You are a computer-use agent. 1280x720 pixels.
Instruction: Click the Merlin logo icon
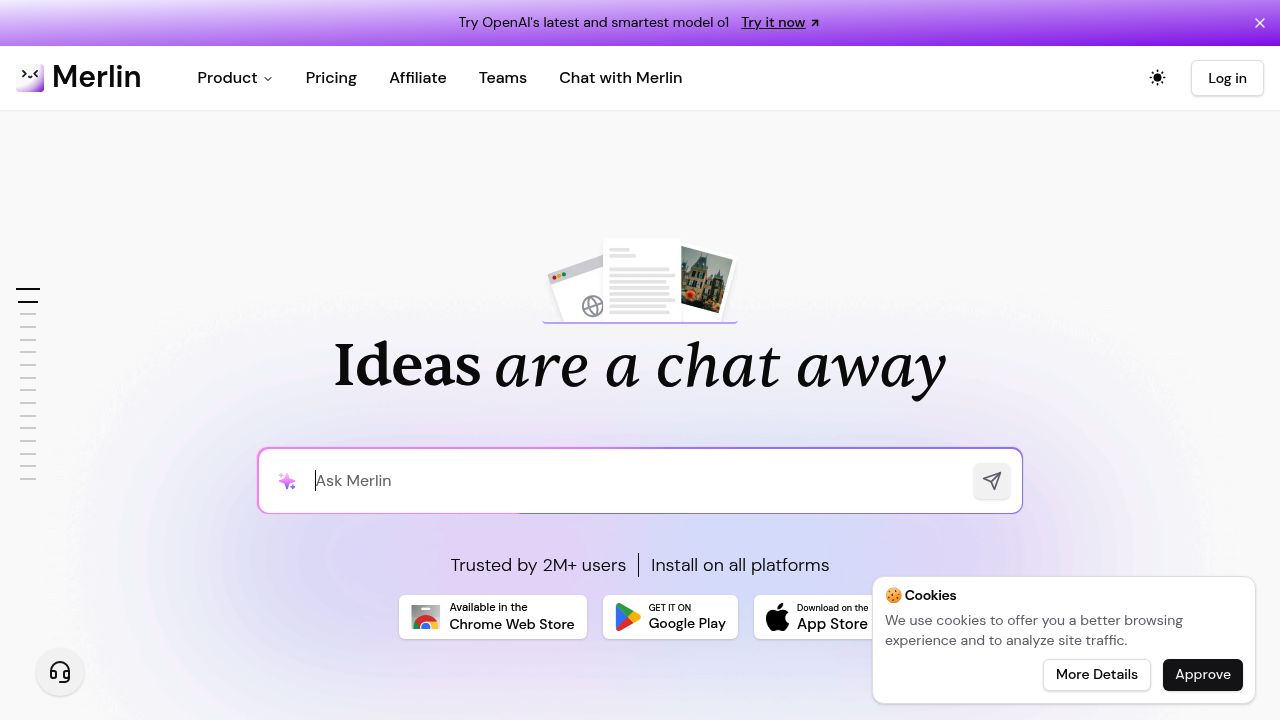30,77
